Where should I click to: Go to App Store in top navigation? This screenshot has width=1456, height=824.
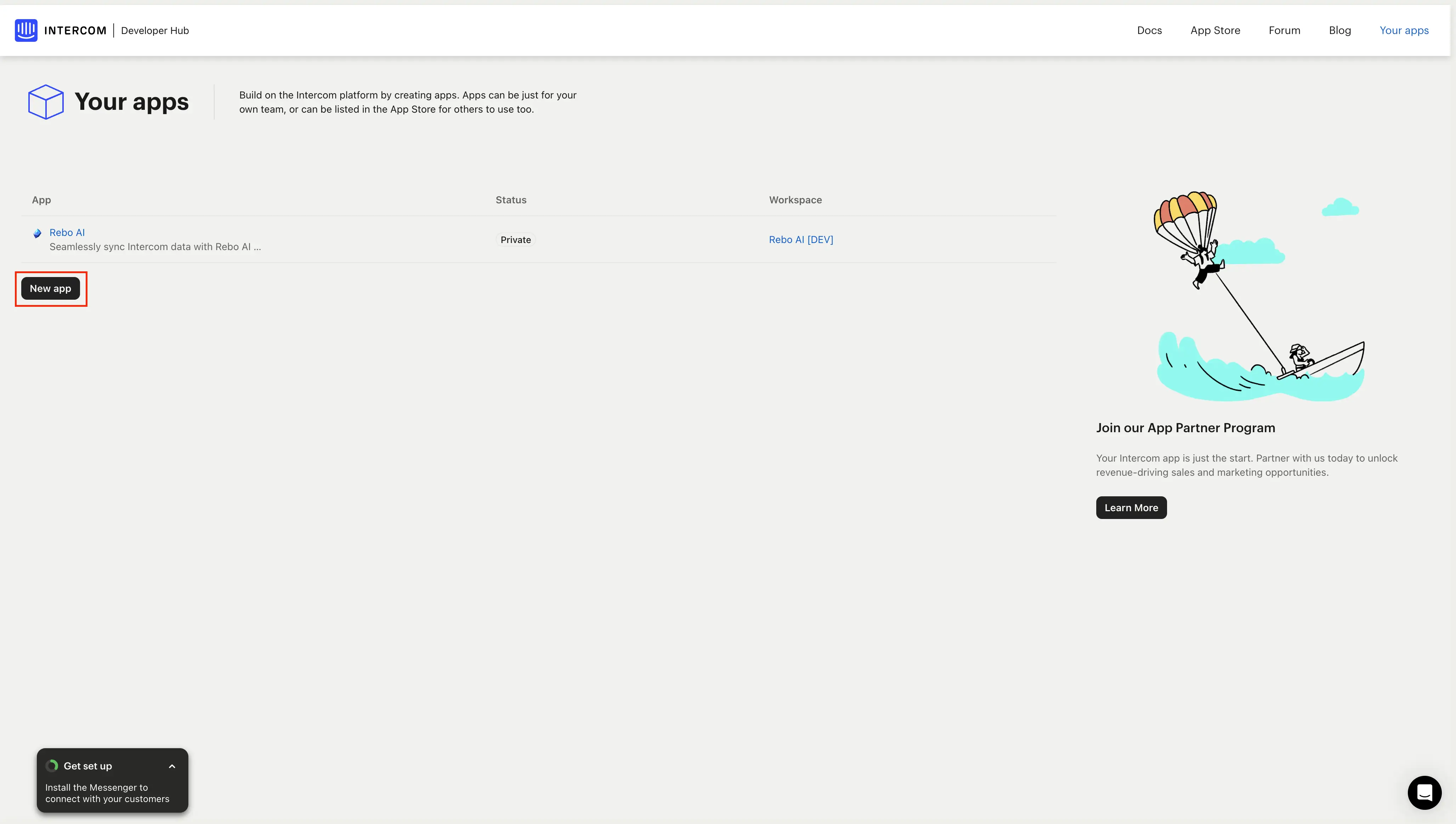pos(1215,30)
